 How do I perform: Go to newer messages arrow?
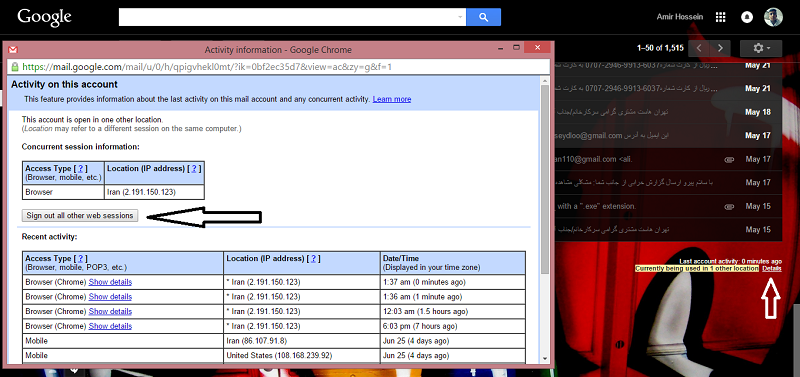698,48
